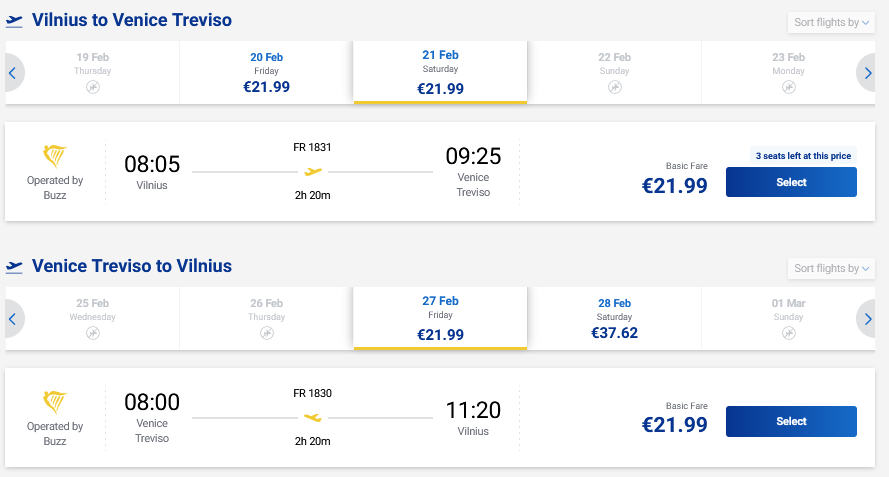The height and width of the screenshot is (477, 889).
Task: Click next dates arrow for Venice return flights
Action: coord(867,319)
